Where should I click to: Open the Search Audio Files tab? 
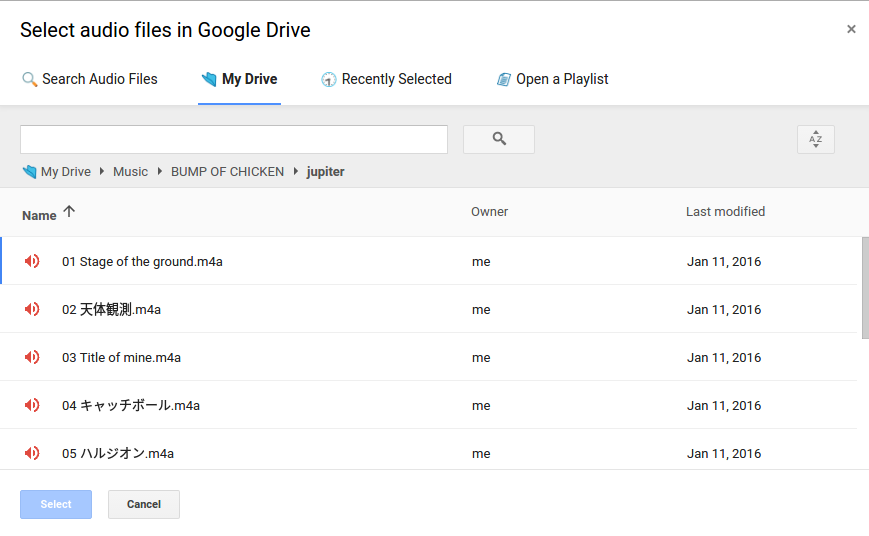(x=90, y=79)
